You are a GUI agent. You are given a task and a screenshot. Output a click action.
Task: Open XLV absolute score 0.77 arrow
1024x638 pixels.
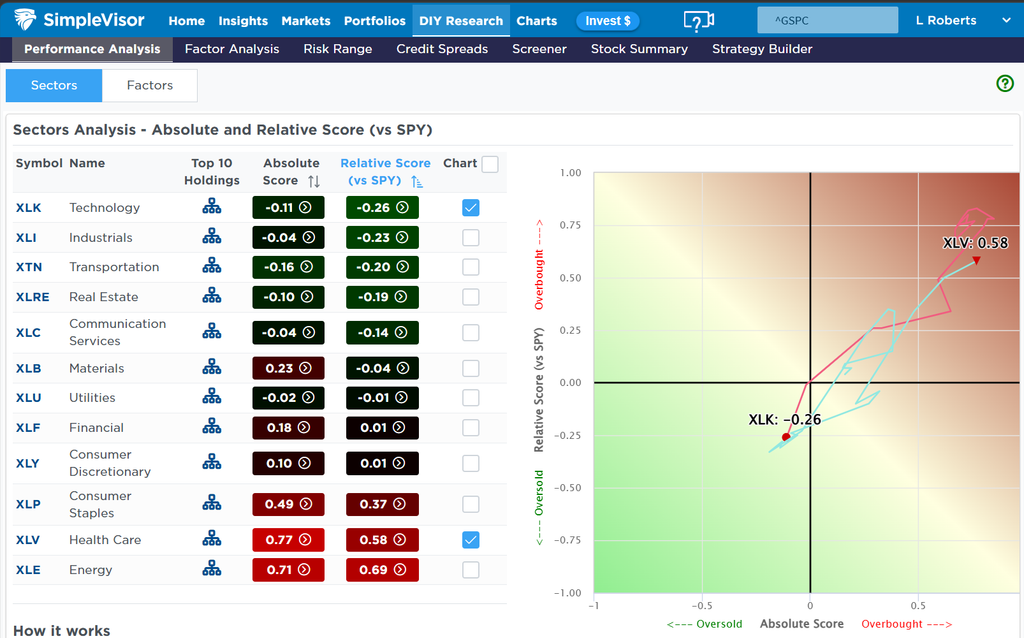point(305,540)
